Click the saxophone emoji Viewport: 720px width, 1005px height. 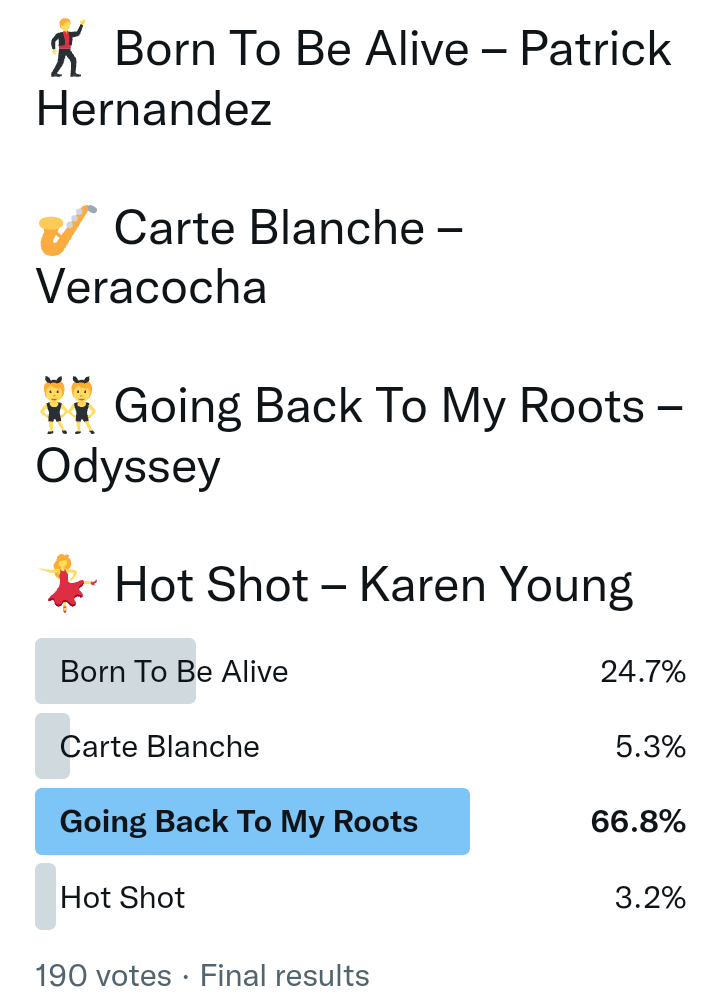[x=68, y=228]
